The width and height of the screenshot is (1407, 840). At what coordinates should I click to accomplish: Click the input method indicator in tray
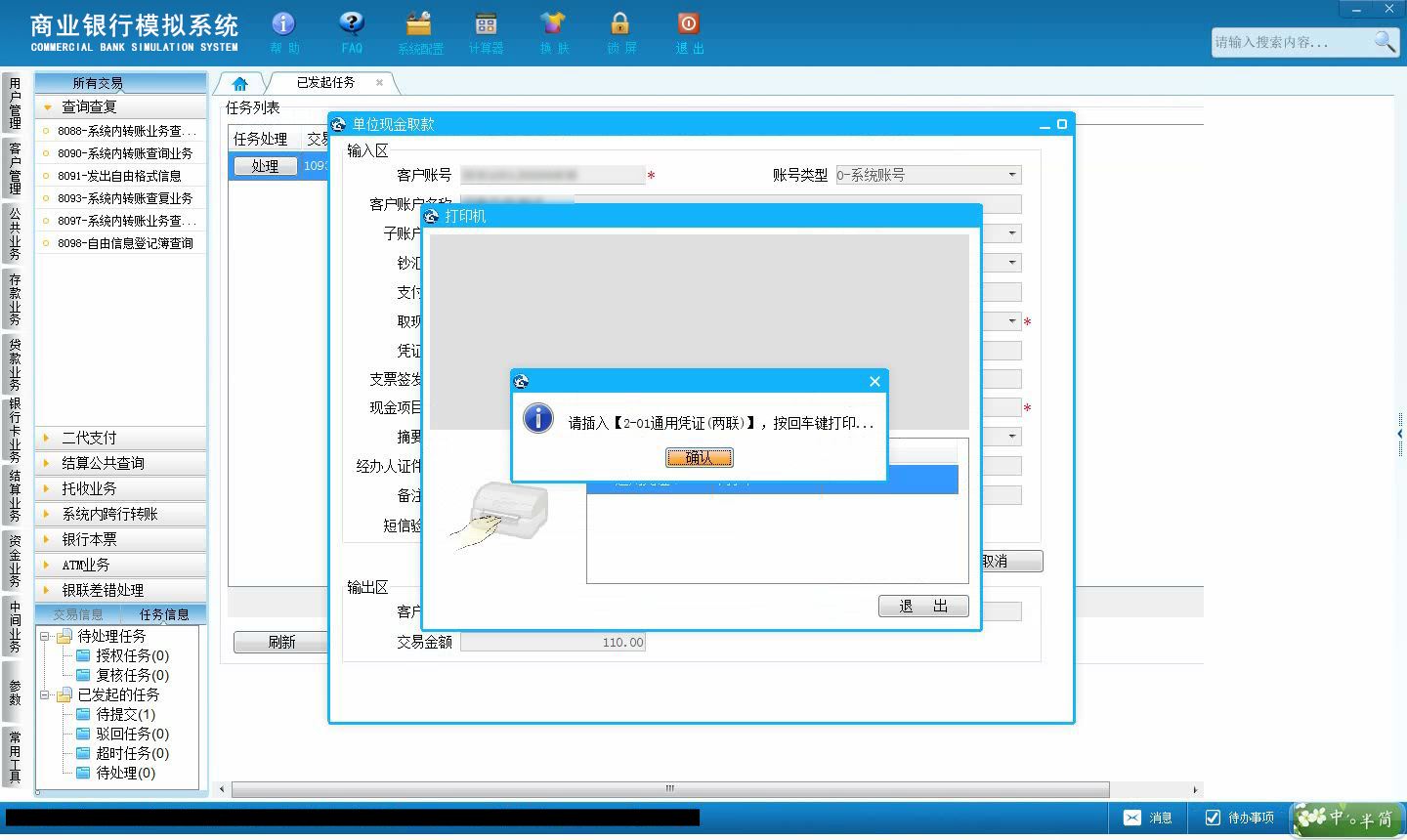pyautogui.click(x=1346, y=818)
